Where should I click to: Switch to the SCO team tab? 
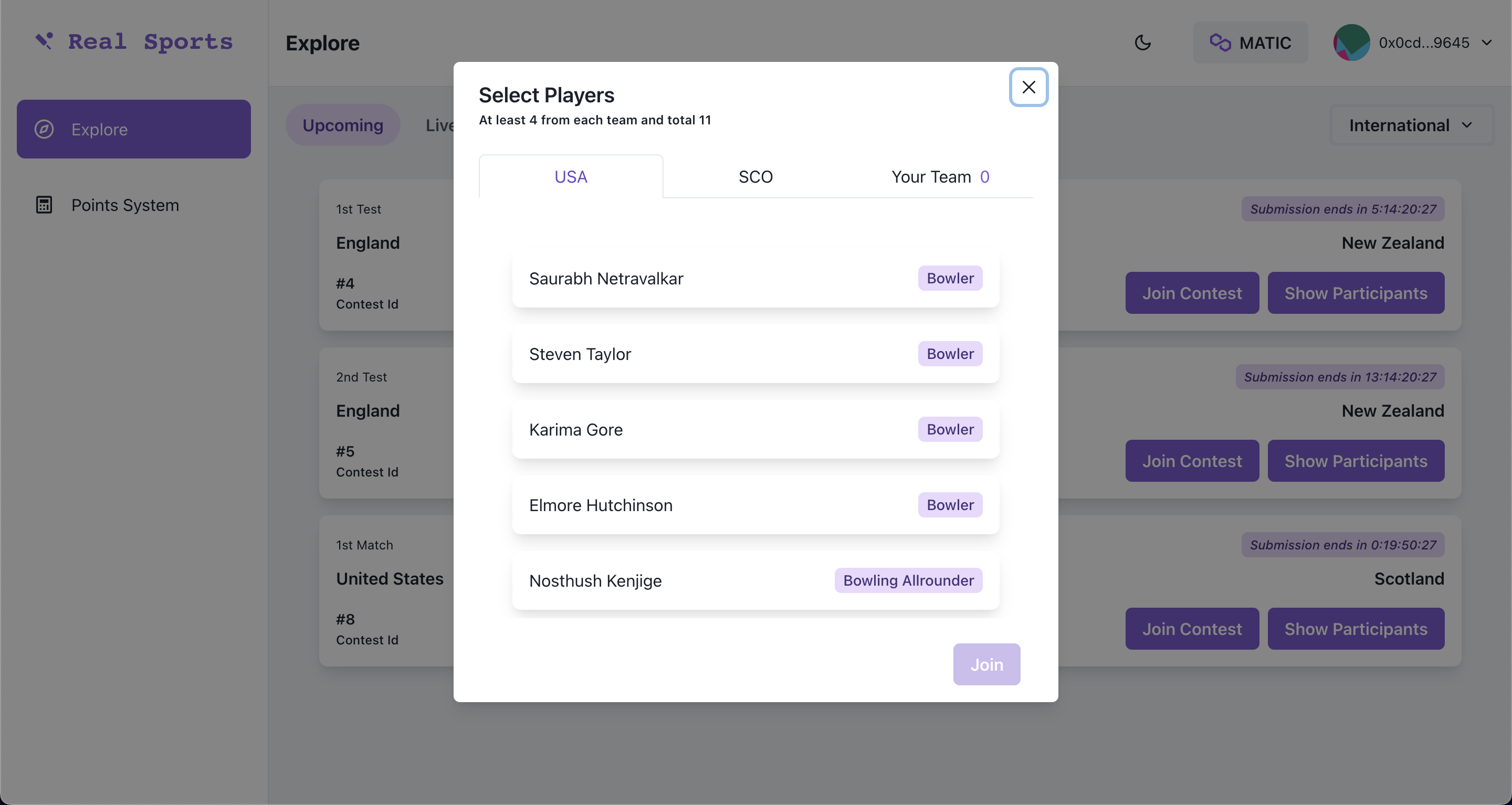tap(755, 177)
